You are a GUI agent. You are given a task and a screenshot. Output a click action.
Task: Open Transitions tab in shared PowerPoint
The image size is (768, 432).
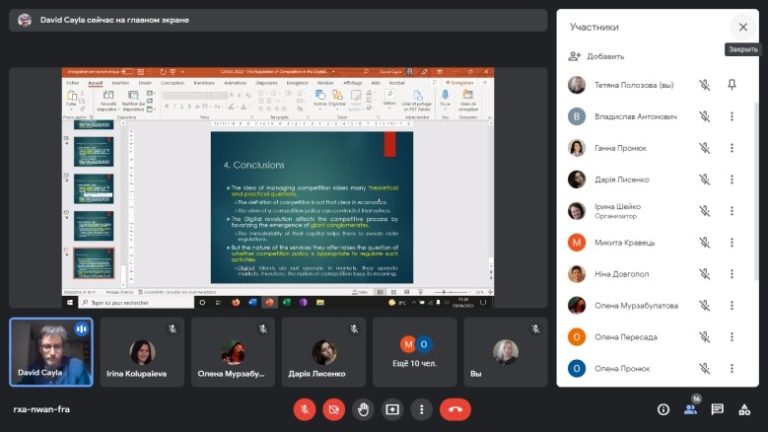coord(204,83)
